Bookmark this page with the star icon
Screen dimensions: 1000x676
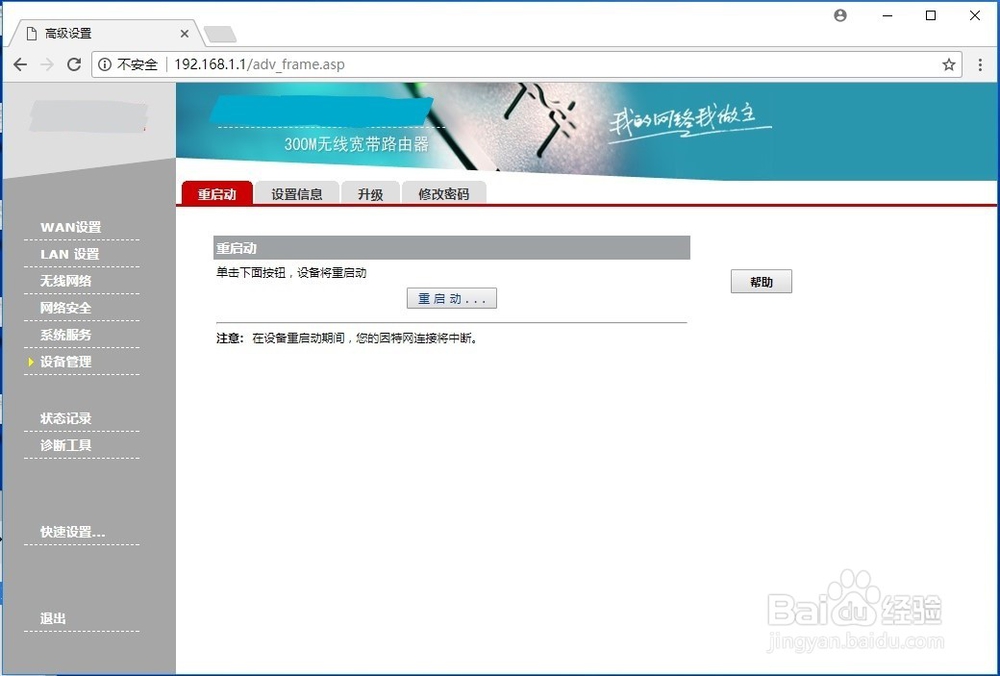pyautogui.click(x=948, y=64)
